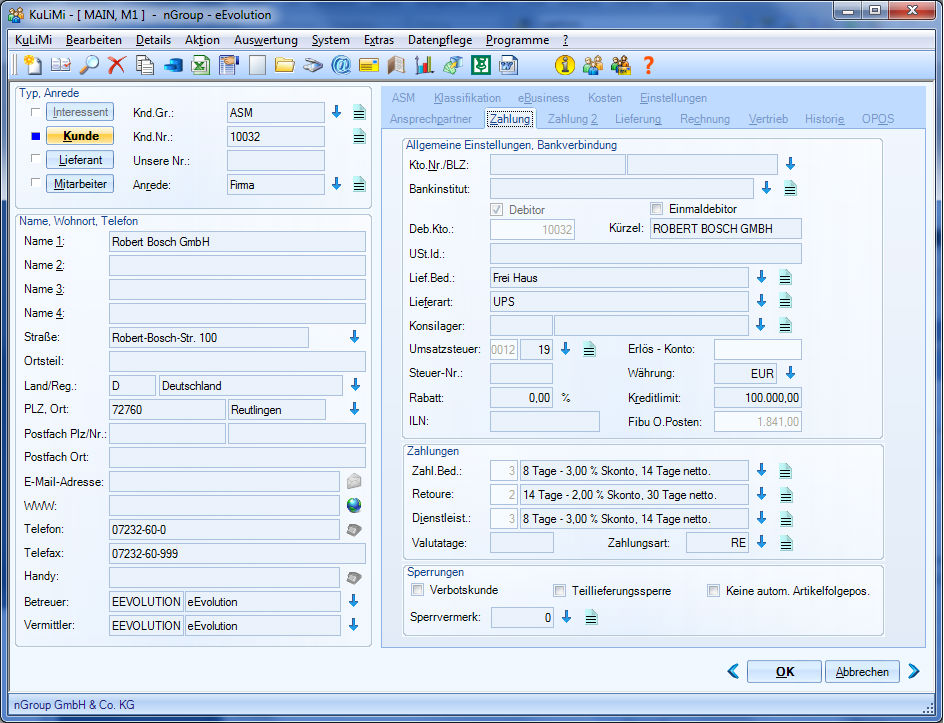This screenshot has width=944, height=723.
Task: Open the Betreuer dropdown arrow
Action: tap(353, 601)
